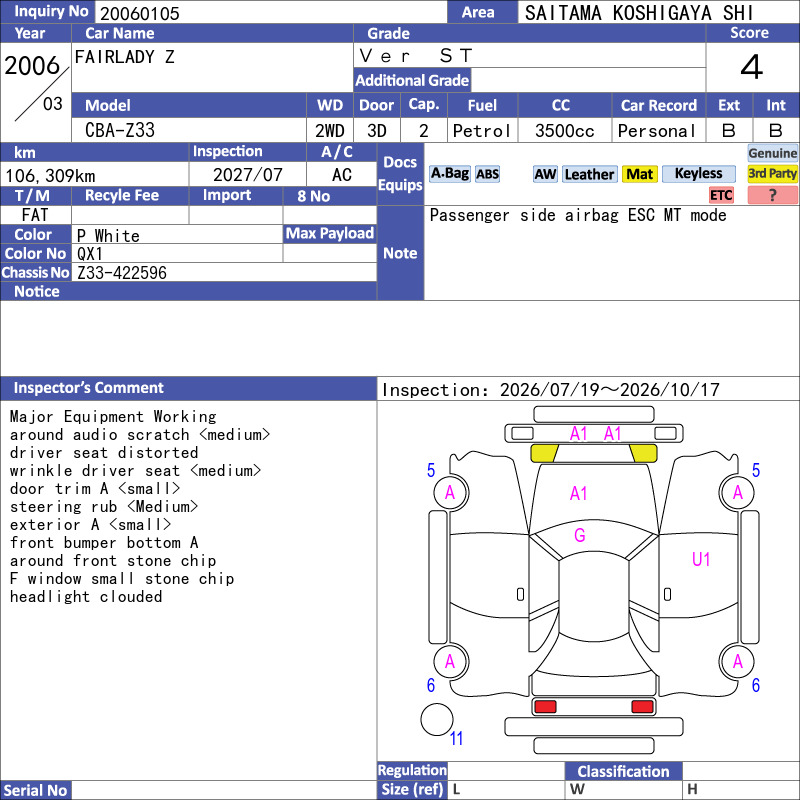
Task: Click the Keyless equipment badge
Action: 698,174
